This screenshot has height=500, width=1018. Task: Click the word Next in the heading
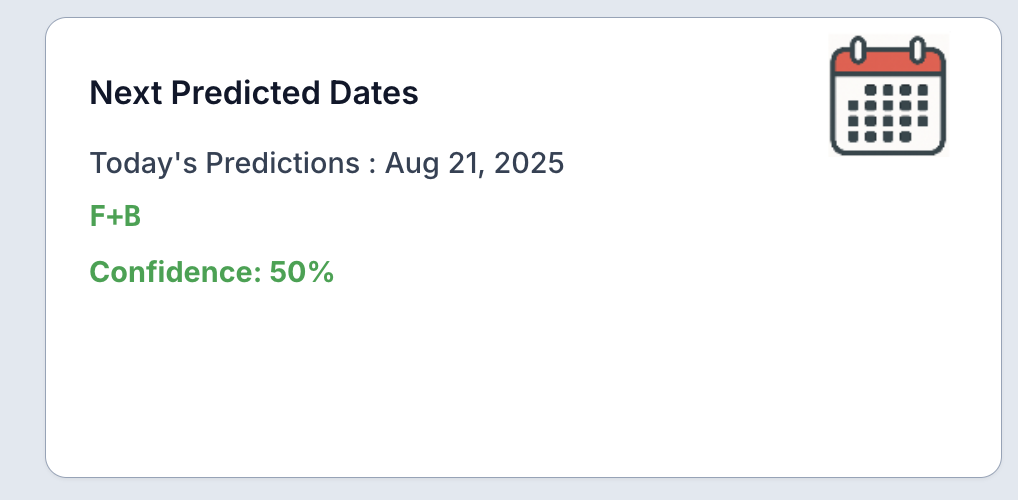tap(125, 92)
